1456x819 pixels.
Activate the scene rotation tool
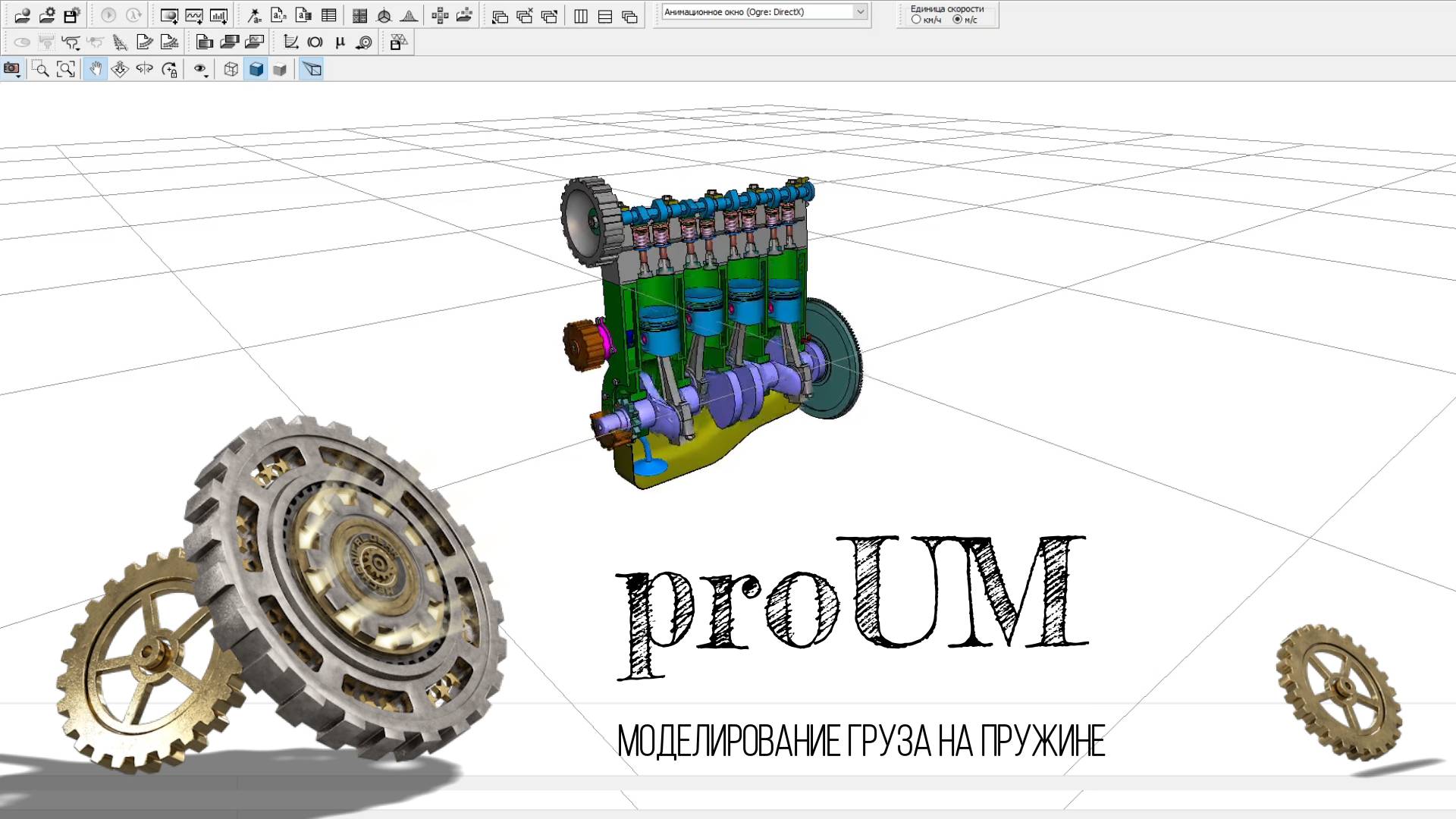tap(143, 69)
